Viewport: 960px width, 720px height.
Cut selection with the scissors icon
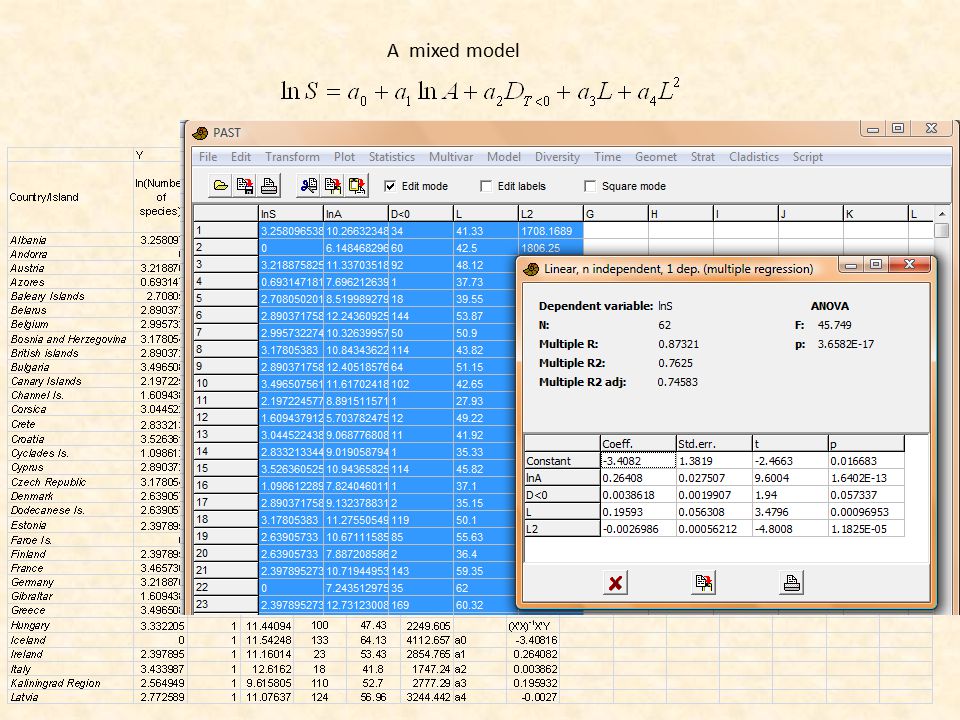(309, 186)
